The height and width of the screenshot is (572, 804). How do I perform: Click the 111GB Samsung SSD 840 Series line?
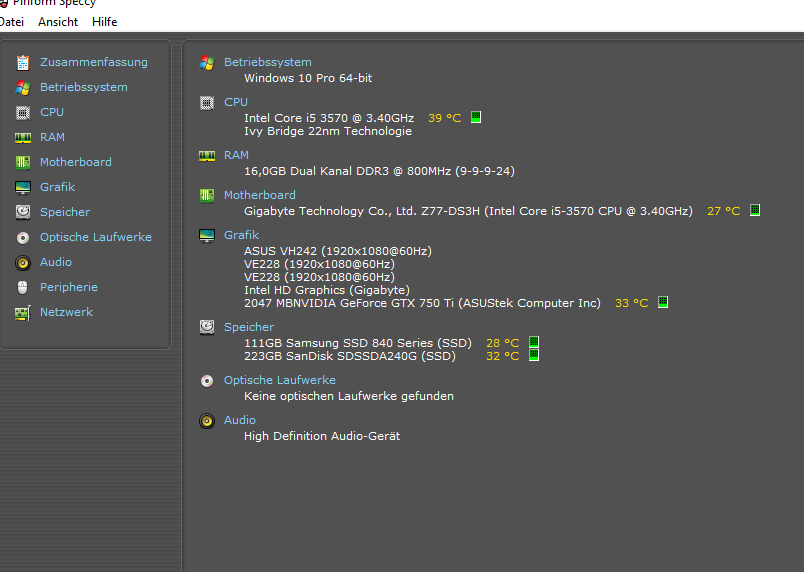coord(358,343)
